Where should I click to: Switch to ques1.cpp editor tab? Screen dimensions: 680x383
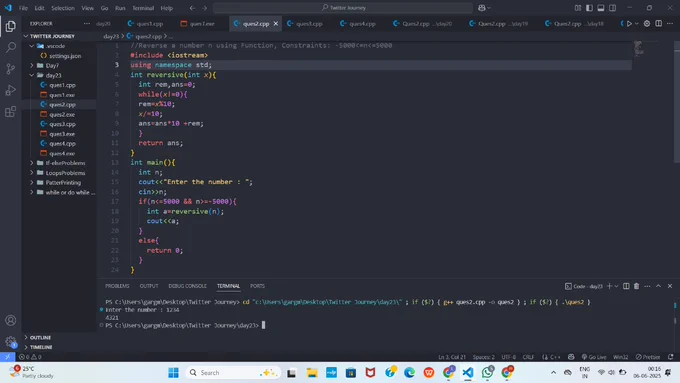tap(146, 24)
